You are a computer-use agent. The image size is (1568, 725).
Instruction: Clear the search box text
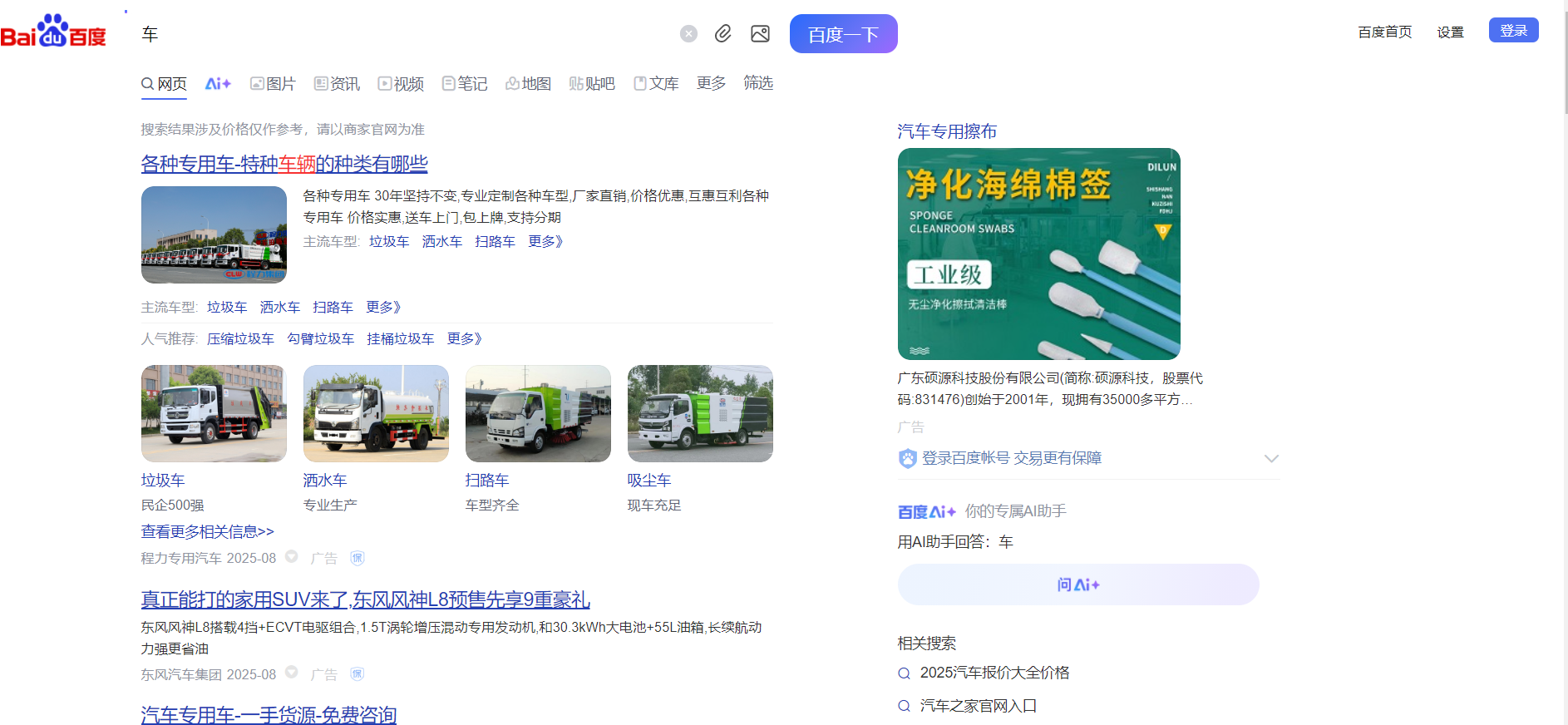click(688, 33)
